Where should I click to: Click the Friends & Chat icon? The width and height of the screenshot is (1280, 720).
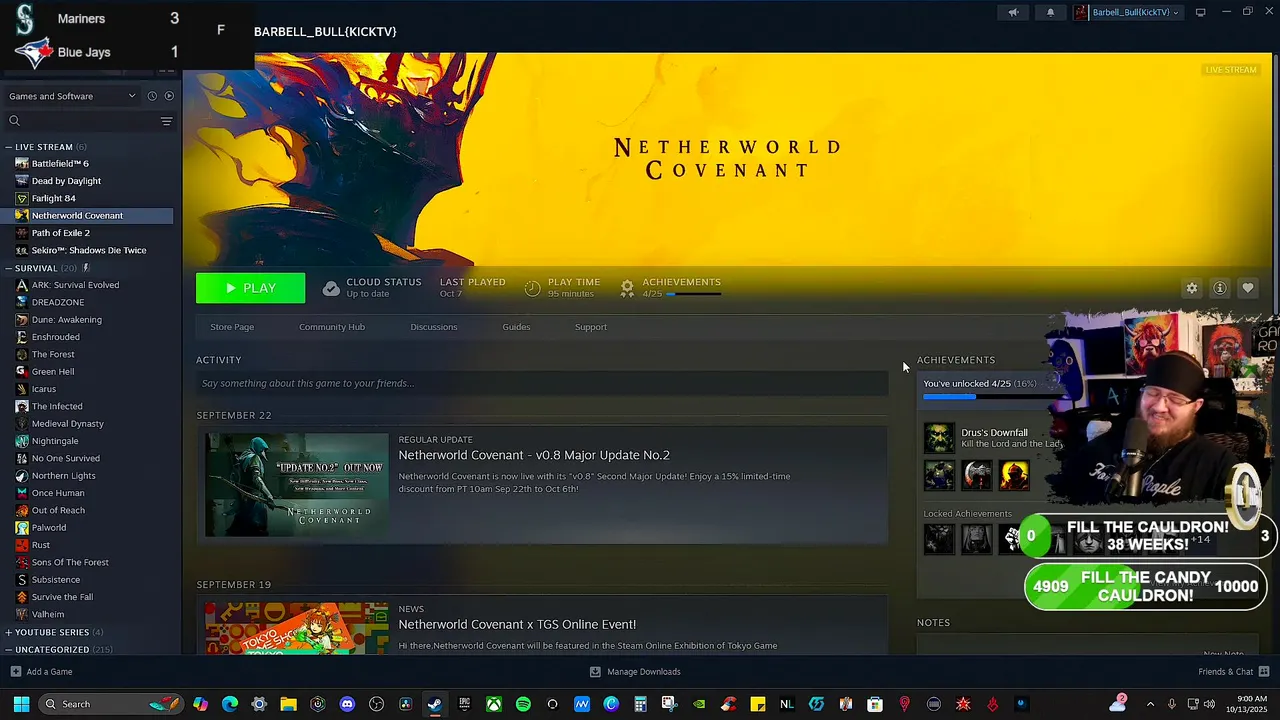pos(1264,672)
